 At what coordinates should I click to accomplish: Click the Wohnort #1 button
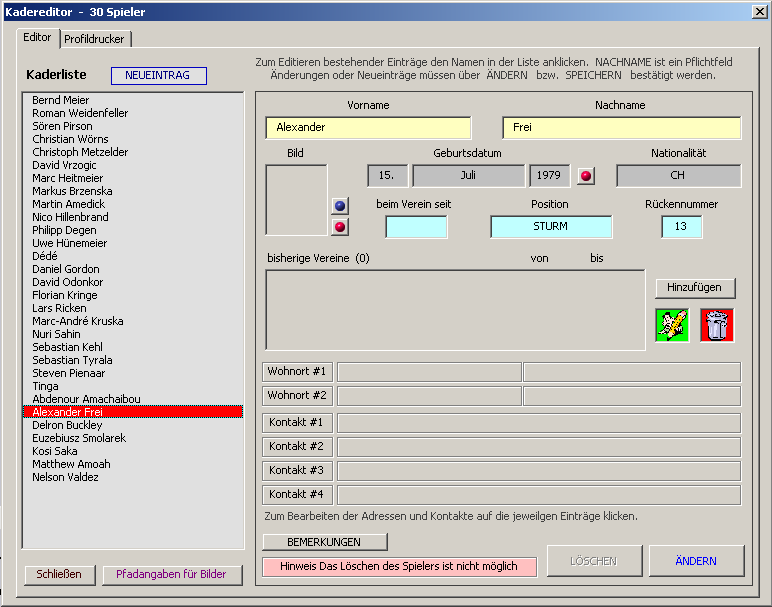[x=297, y=372]
